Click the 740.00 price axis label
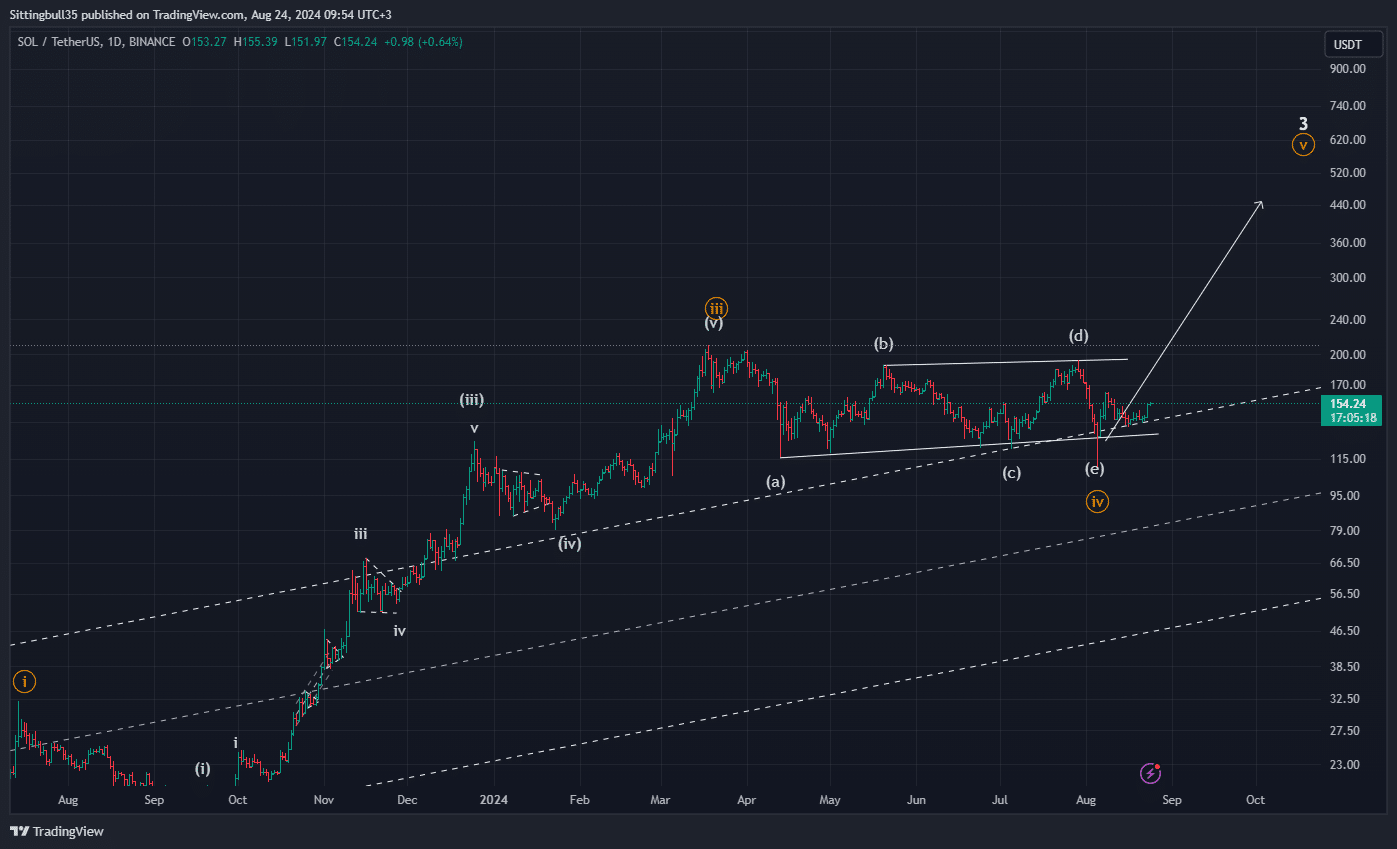 (1348, 106)
